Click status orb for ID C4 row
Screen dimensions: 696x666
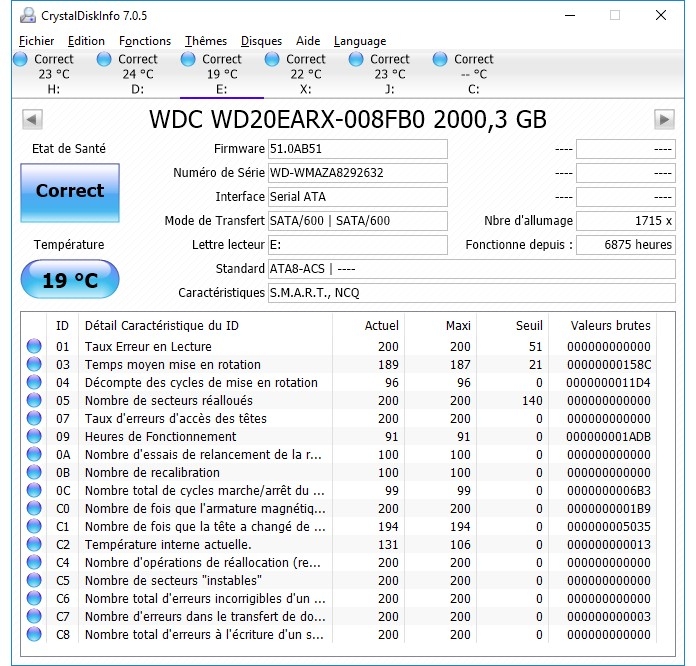(x=34, y=562)
